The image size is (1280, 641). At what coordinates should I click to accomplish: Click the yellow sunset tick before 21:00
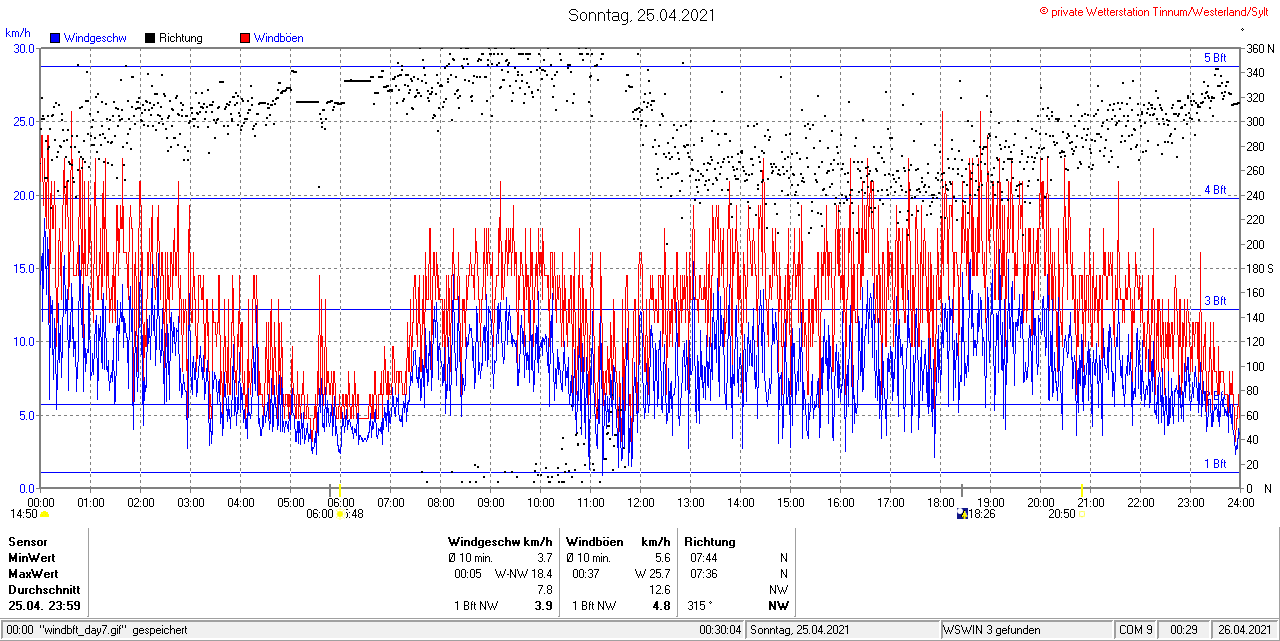pos(1082,488)
